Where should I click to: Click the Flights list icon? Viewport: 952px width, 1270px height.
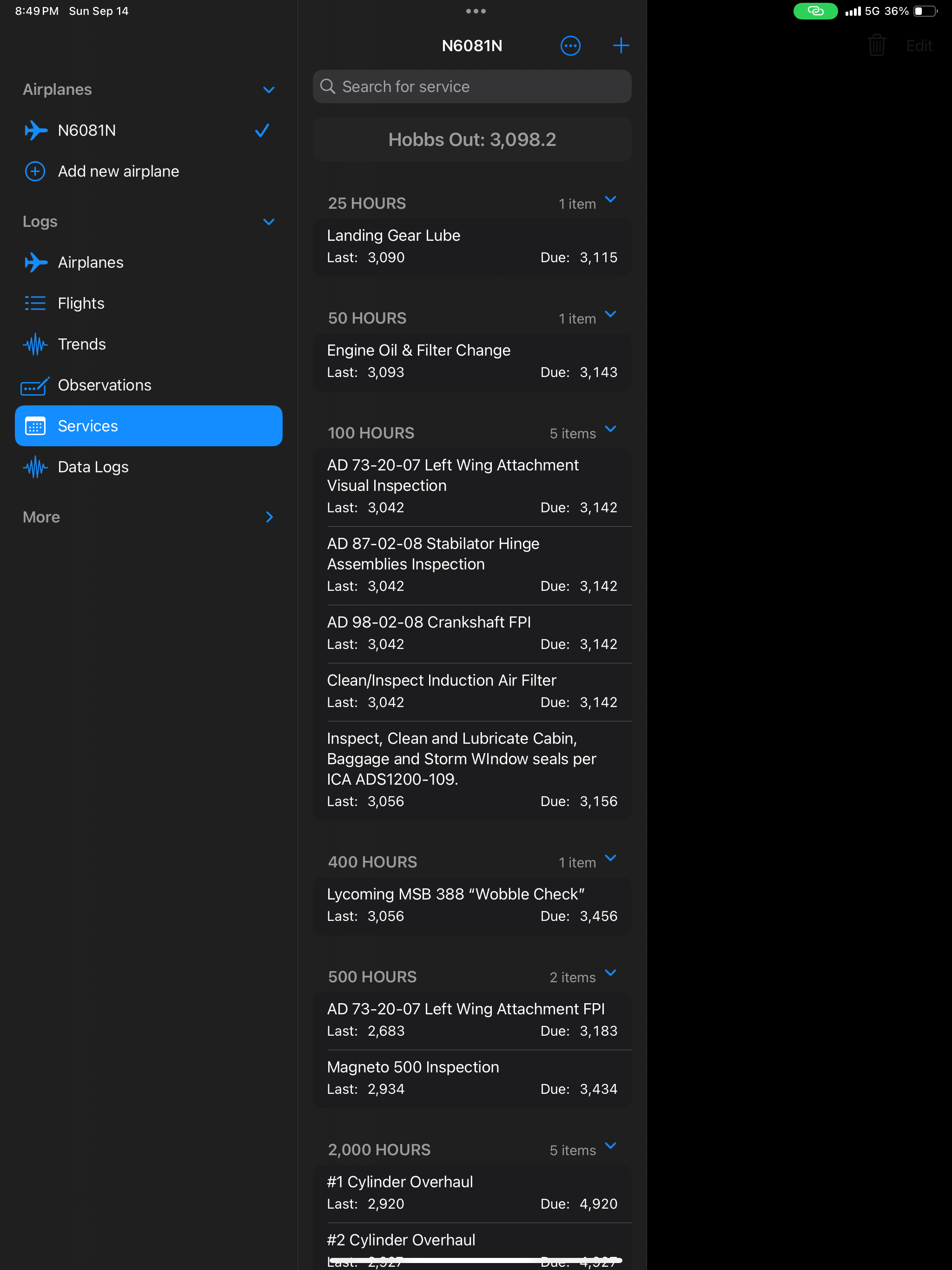[x=35, y=303]
